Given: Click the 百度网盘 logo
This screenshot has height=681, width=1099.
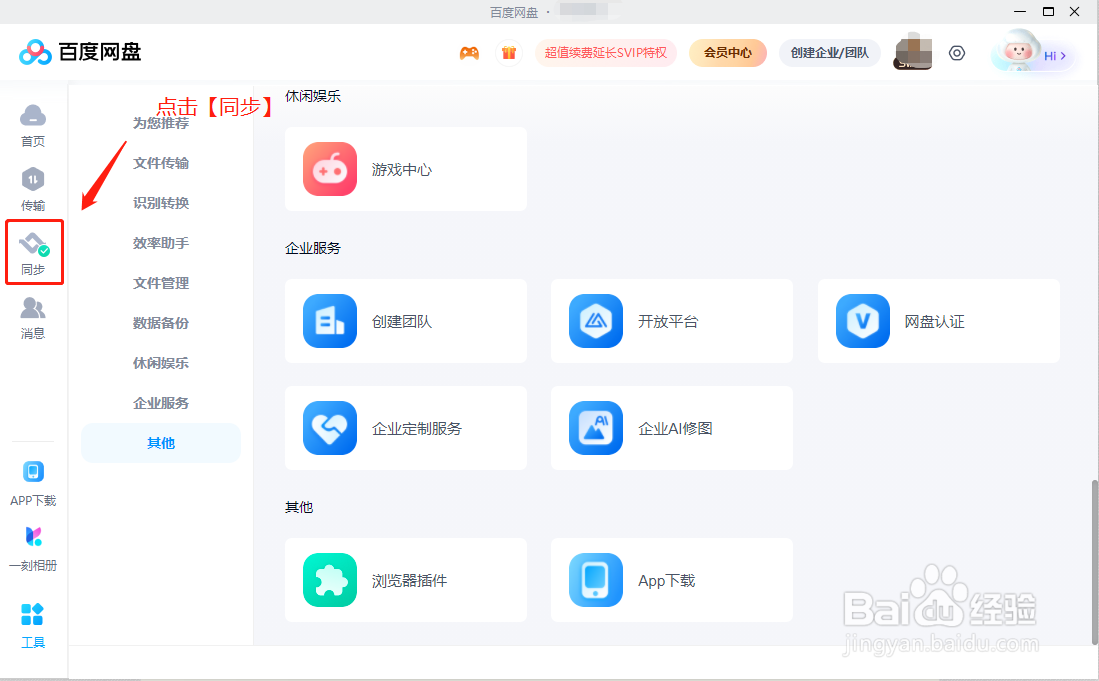Looking at the screenshot, I should tap(80, 52).
